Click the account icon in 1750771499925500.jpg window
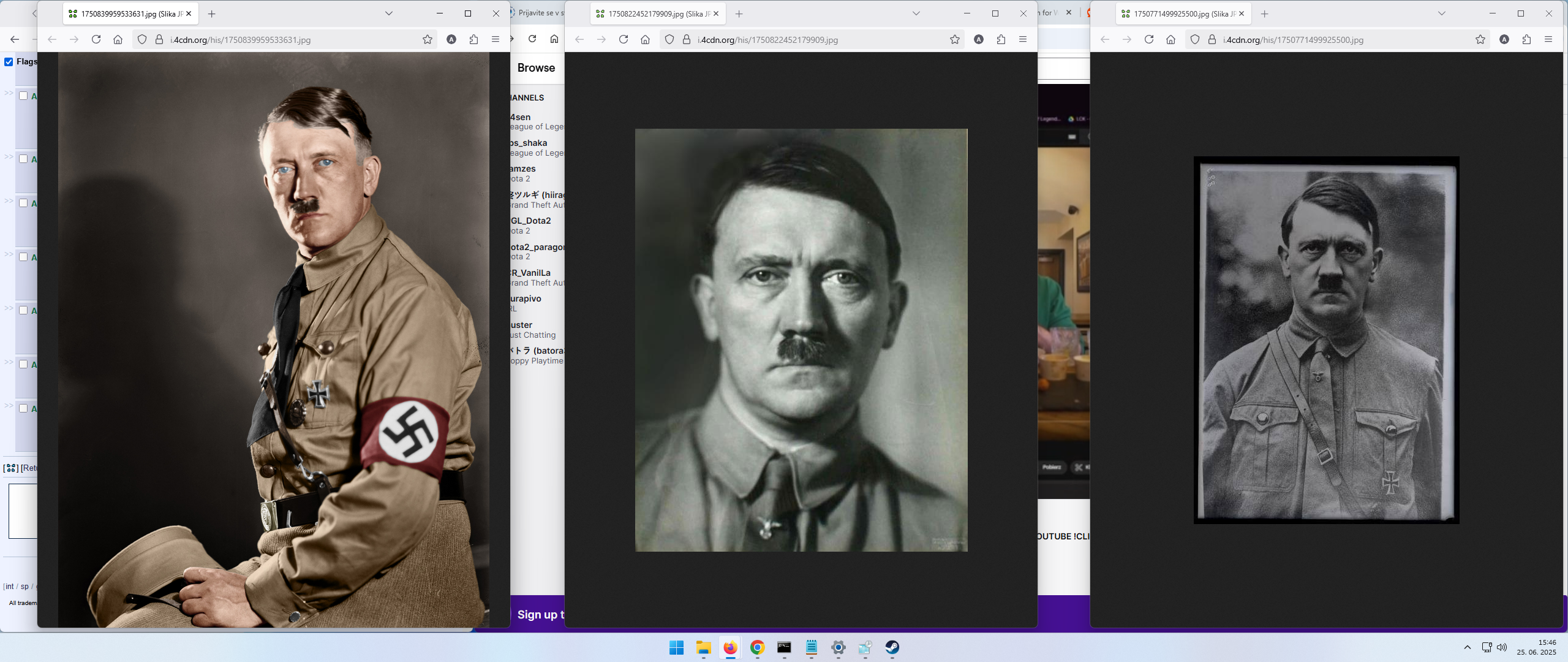This screenshot has height=662, width=1568. click(1504, 39)
